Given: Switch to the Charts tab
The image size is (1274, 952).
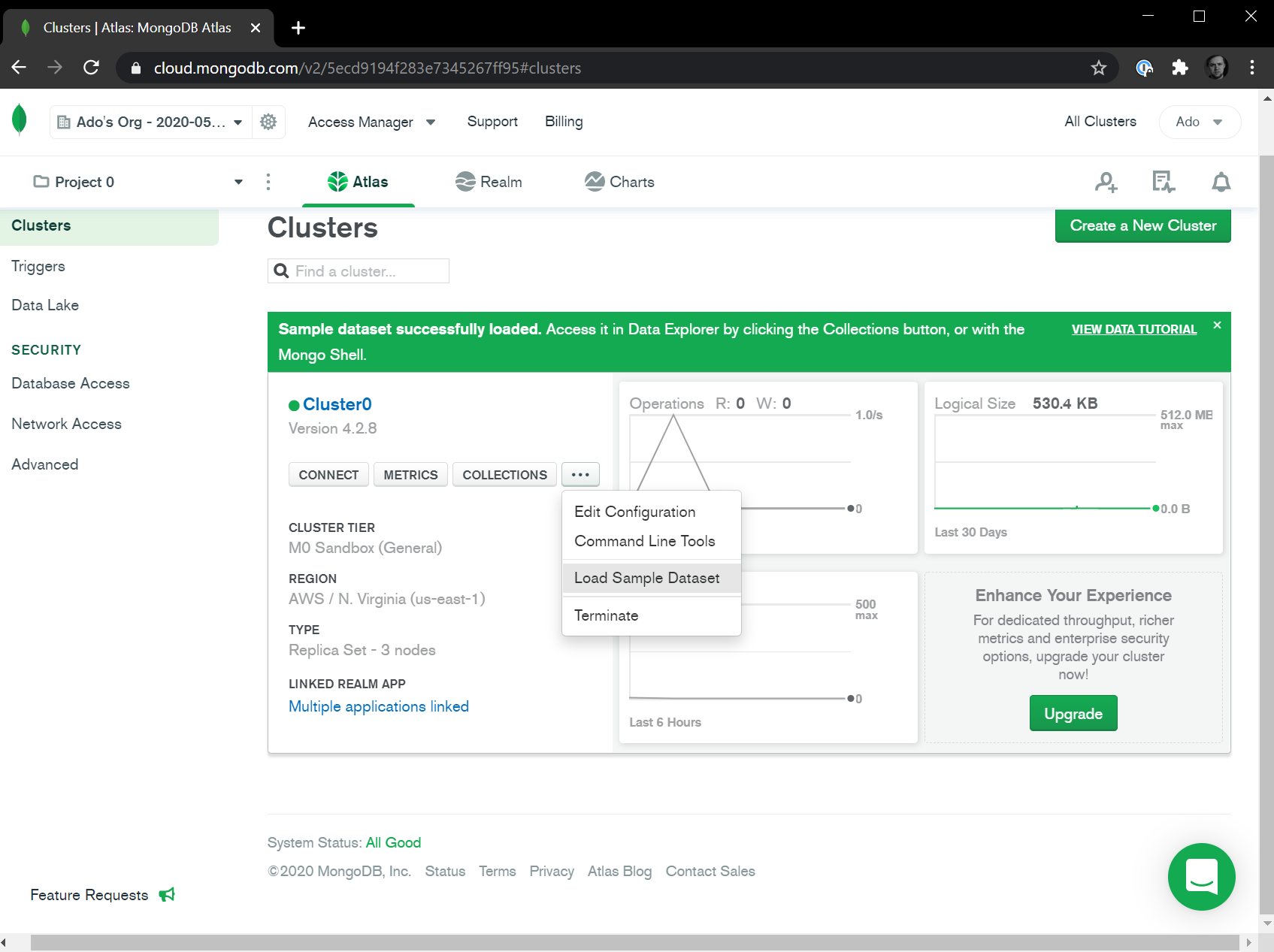Looking at the screenshot, I should [x=619, y=182].
